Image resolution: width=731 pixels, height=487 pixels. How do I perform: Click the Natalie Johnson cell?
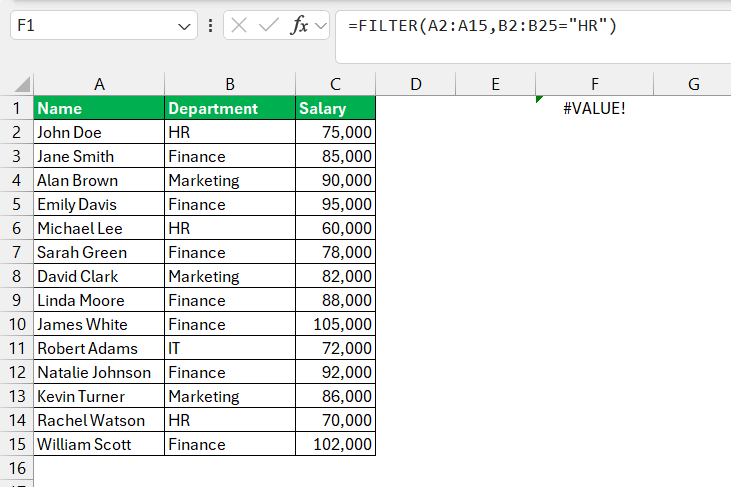99,372
